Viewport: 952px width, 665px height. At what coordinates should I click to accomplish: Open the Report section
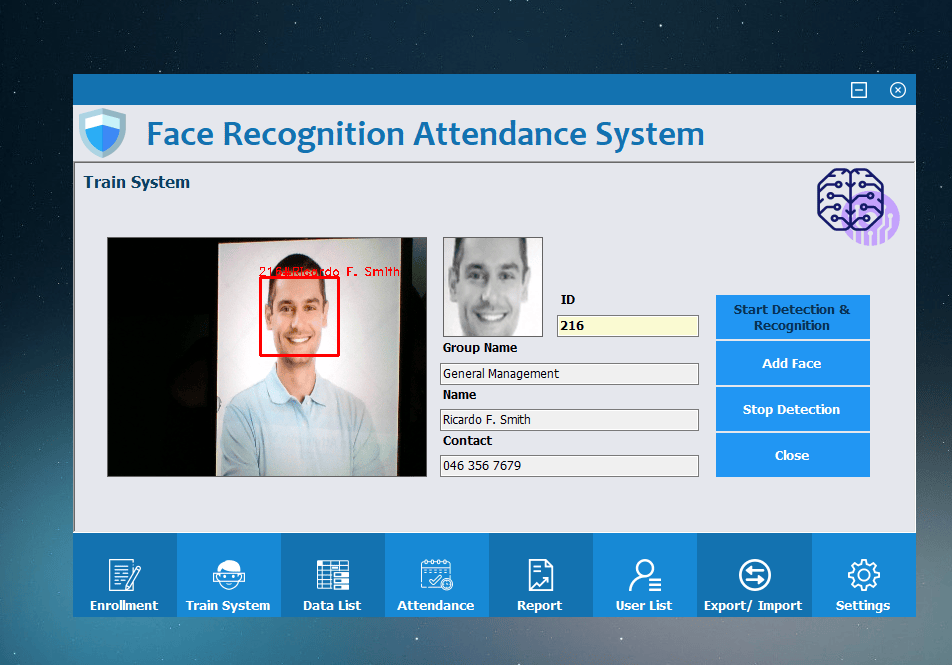coord(540,576)
